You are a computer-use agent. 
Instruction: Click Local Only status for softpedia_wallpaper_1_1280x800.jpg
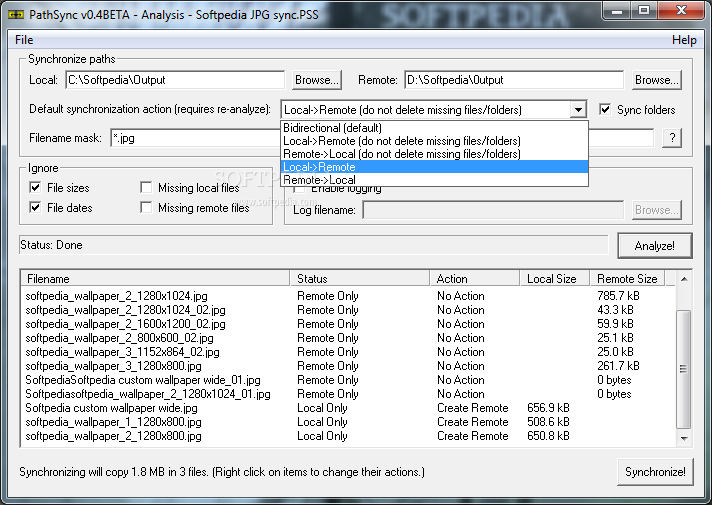point(322,422)
